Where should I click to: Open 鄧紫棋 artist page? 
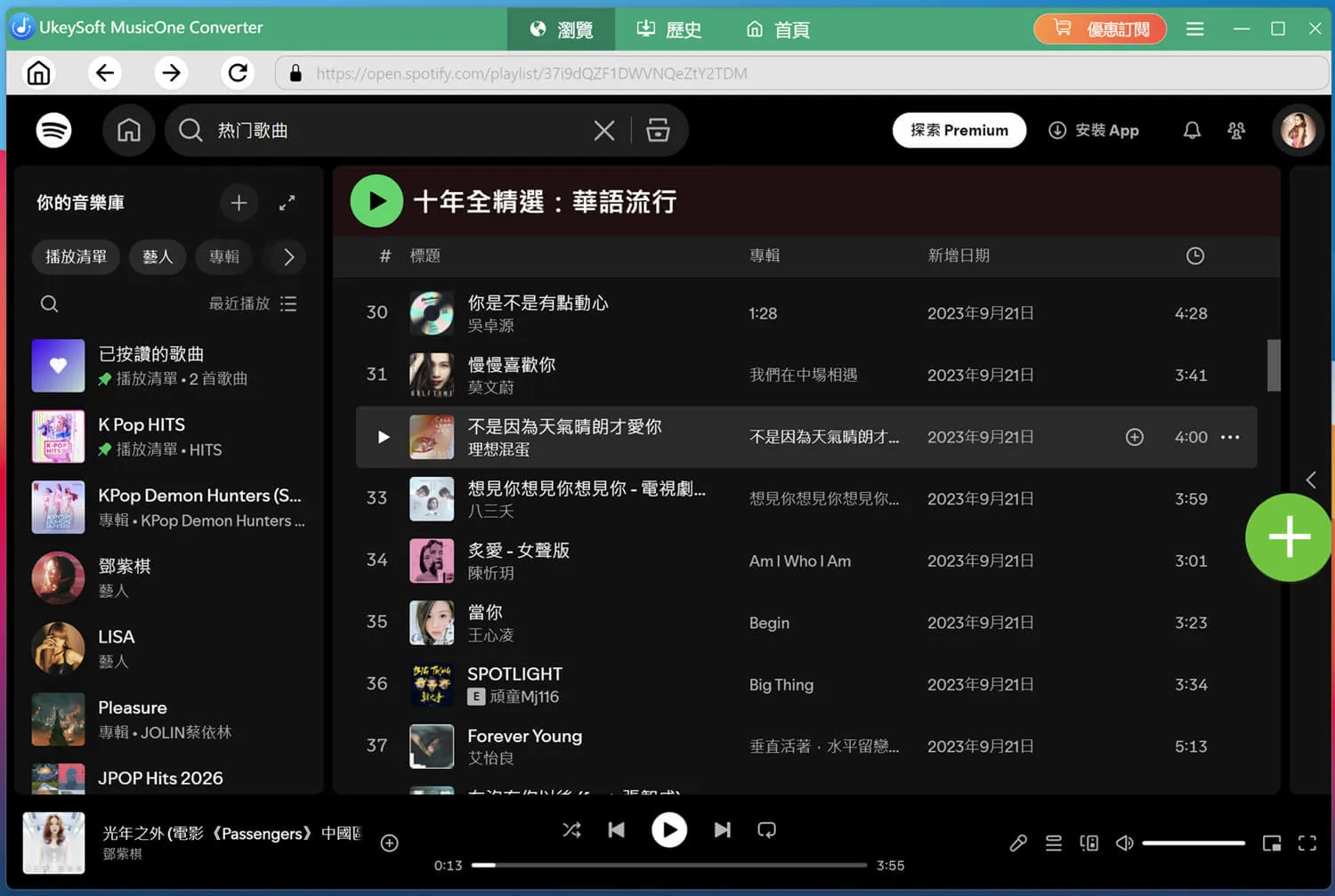[x=169, y=578]
